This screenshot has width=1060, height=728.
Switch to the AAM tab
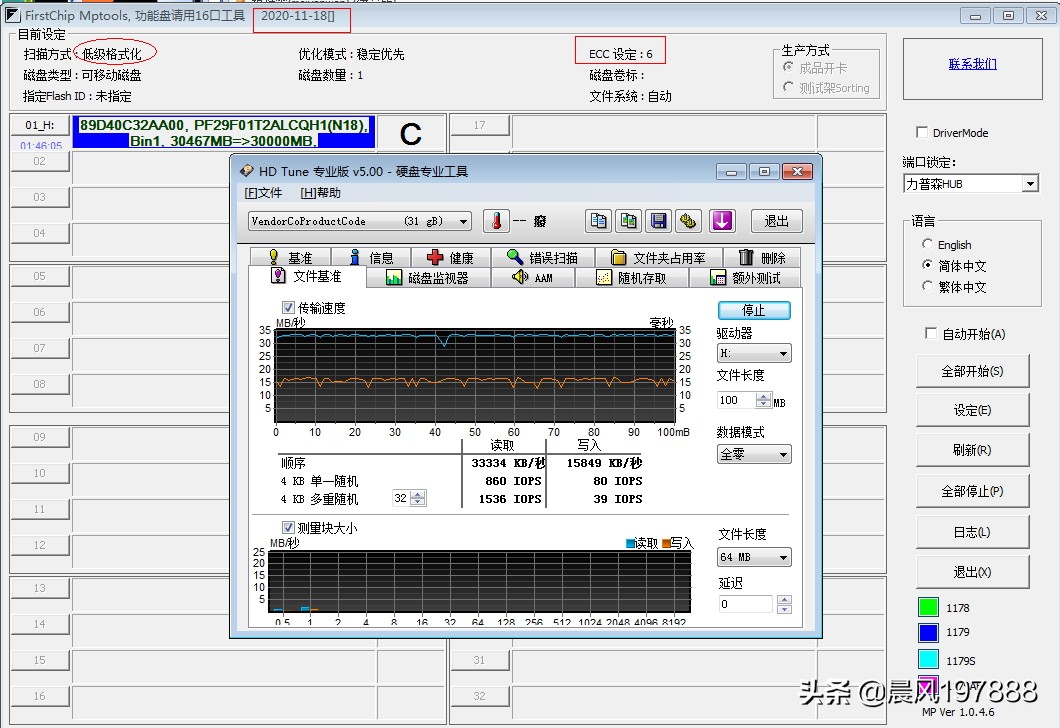533,278
